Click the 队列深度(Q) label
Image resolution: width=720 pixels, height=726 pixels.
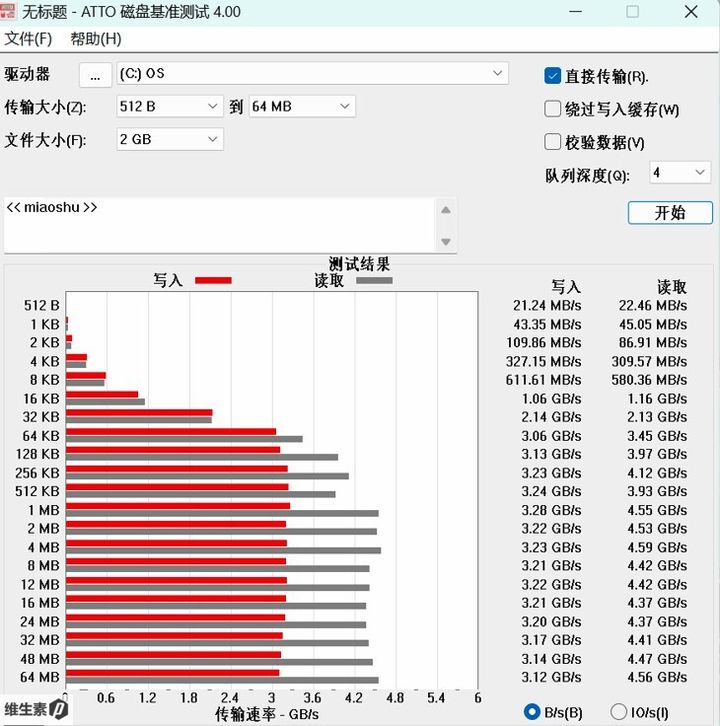click(588, 175)
